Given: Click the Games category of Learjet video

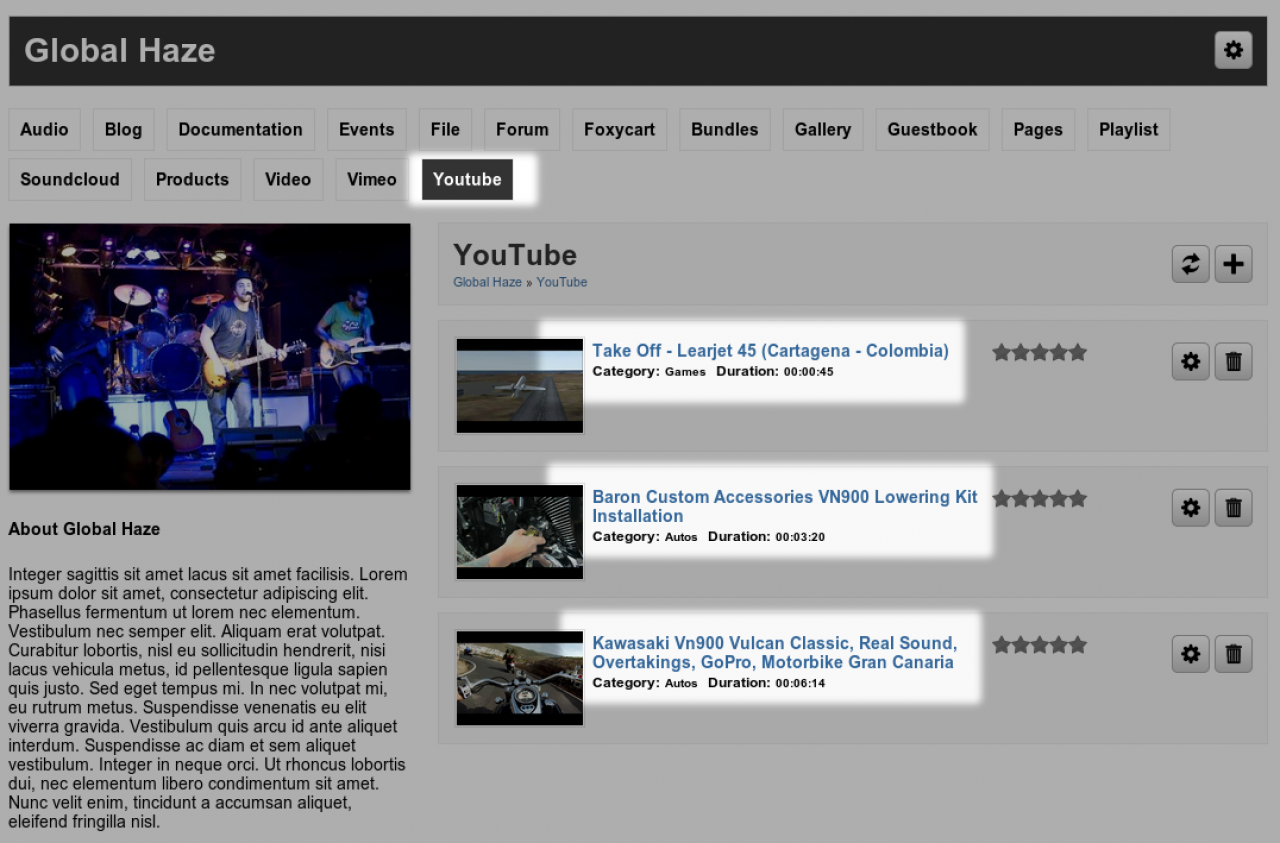Looking at the screenshot, I should tap(685, 372).
